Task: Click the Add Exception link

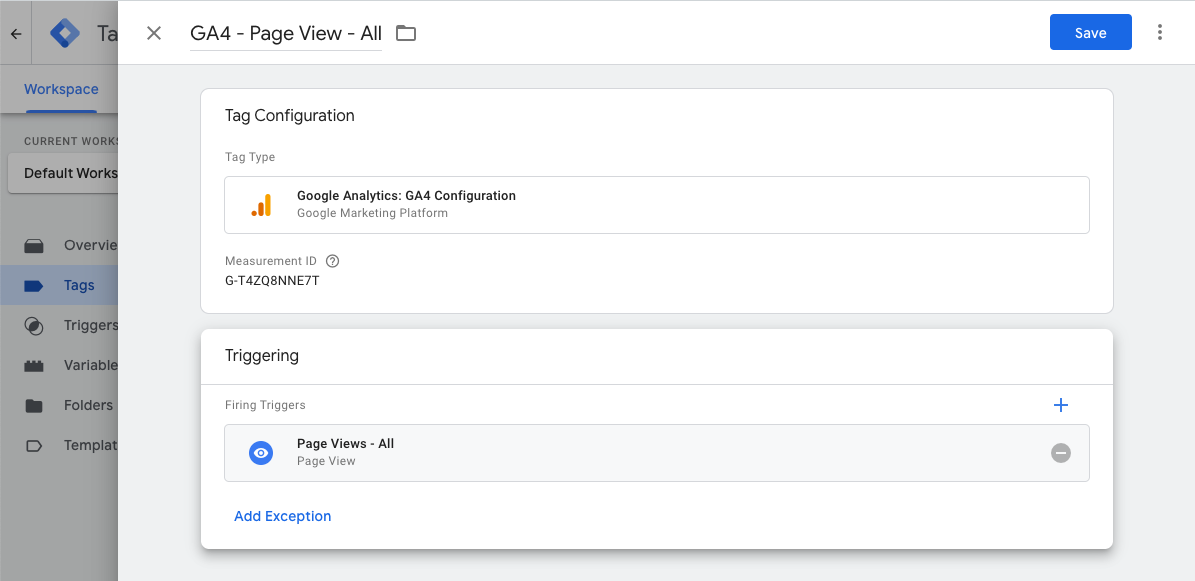Action: coord(283,515)
